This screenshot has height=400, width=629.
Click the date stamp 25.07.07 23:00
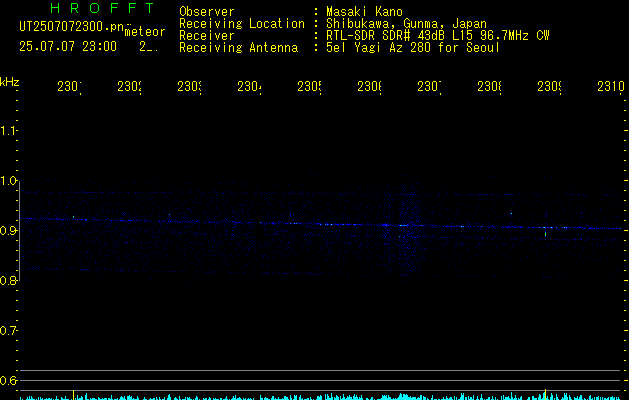pyautogui.click(x=68, y=47)
